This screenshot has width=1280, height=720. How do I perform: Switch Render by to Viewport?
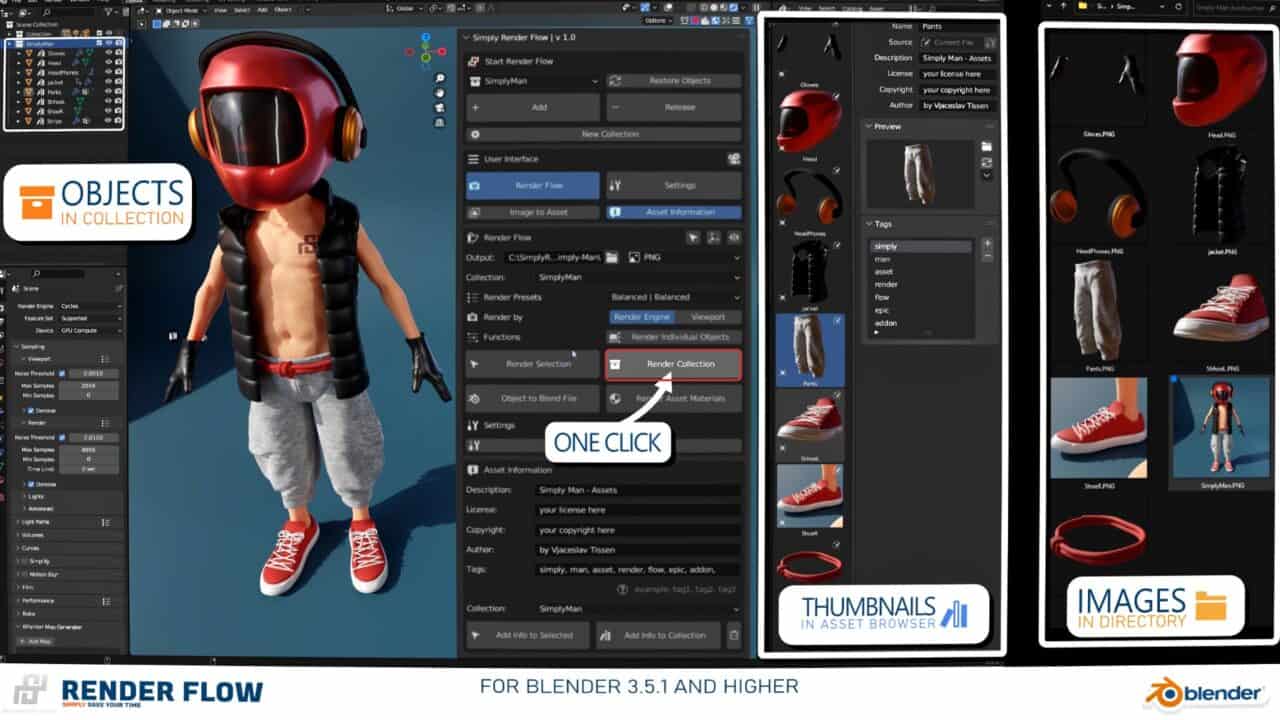(708, 317)
